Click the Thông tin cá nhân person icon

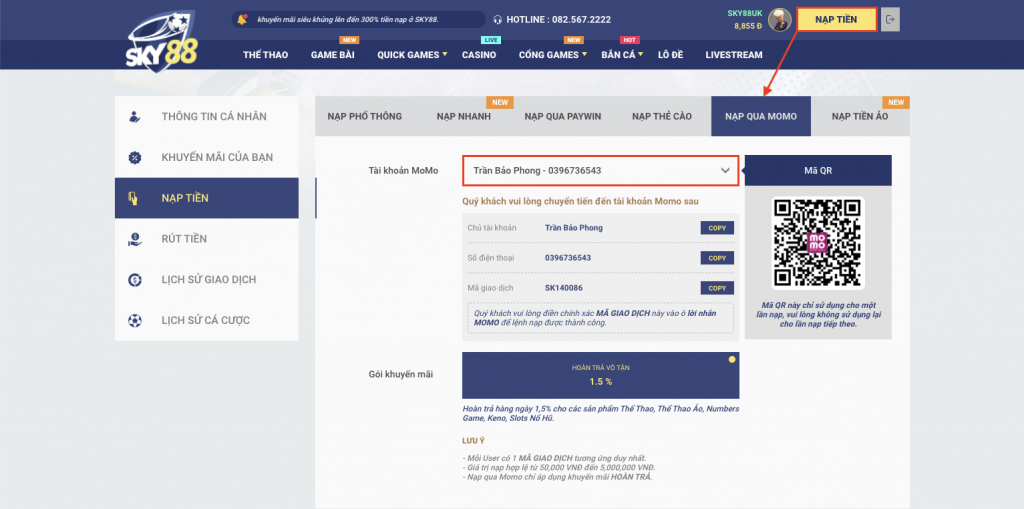pyautogui.click(x=135, y=117)
